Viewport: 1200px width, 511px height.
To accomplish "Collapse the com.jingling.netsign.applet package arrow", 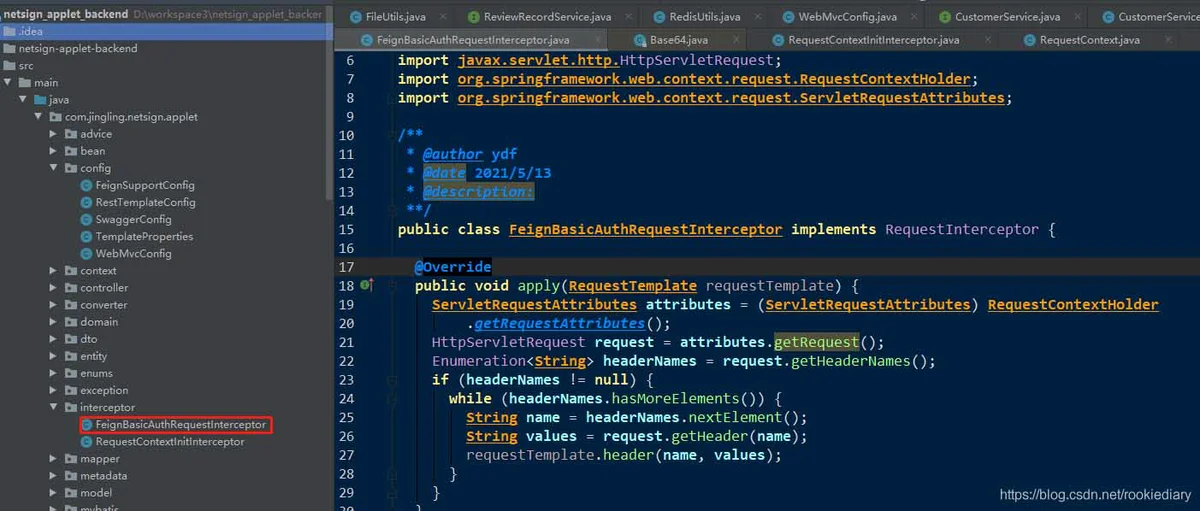I will pyautogui.click(x=40, y=117).
